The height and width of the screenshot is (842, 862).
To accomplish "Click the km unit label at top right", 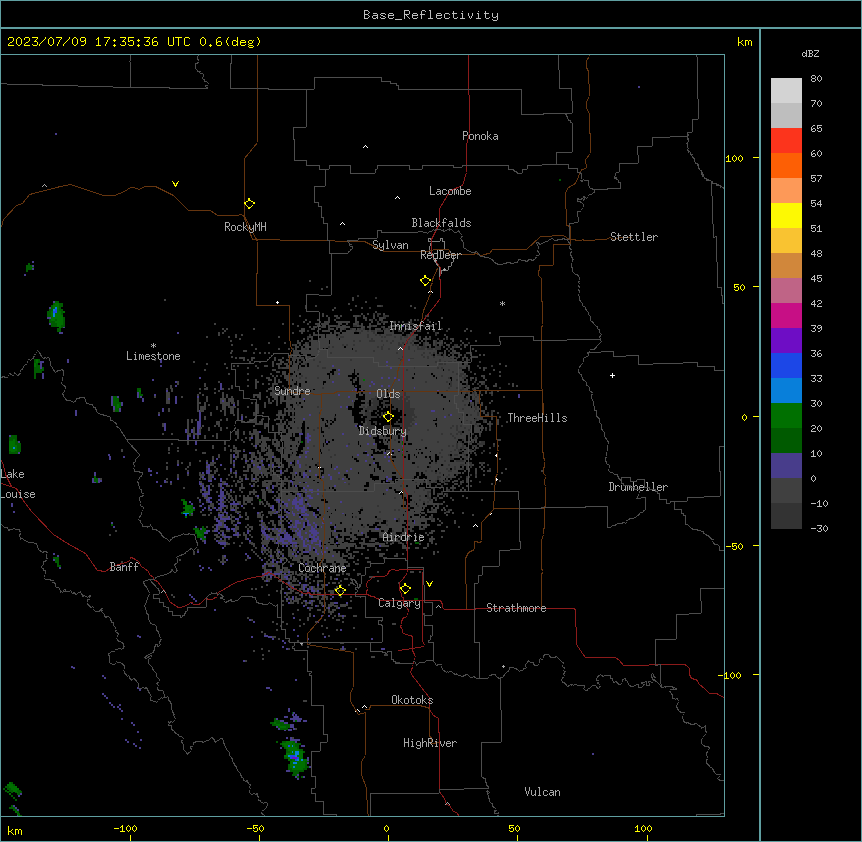I will coord(745,42).
